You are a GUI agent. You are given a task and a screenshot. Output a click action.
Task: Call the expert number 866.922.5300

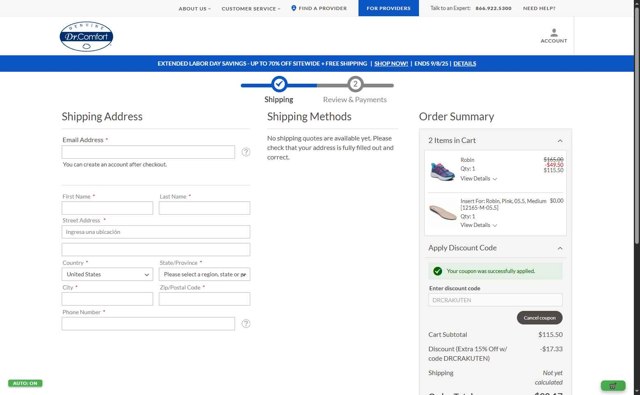[x=493, y=8]
